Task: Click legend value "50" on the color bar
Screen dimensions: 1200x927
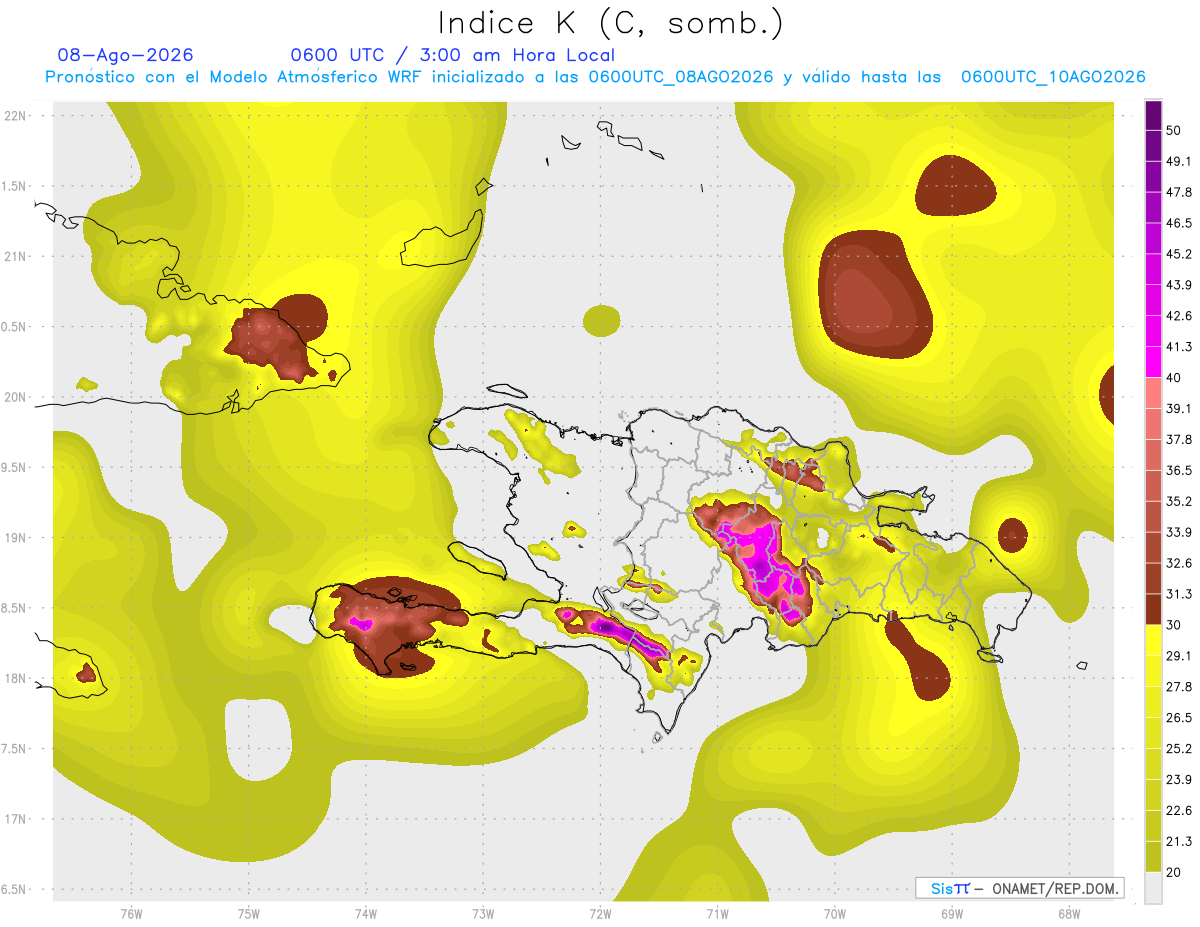Action: pos(1175,131)
